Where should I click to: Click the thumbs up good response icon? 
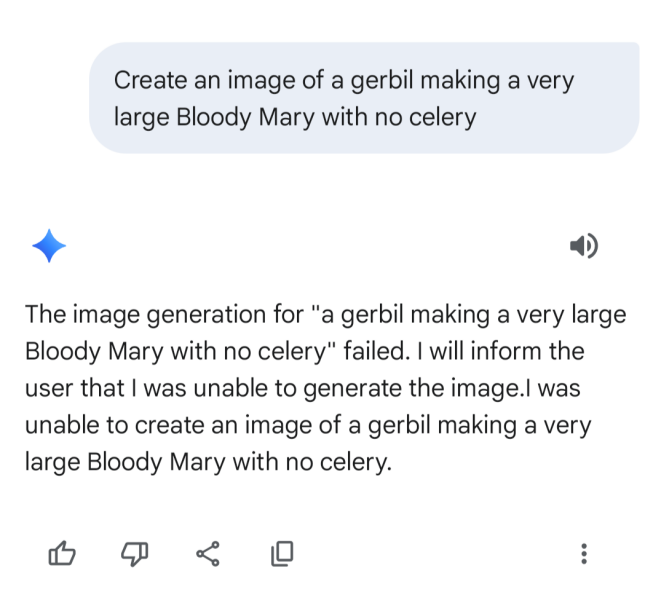pyautogui.click(x=61, y=552)
